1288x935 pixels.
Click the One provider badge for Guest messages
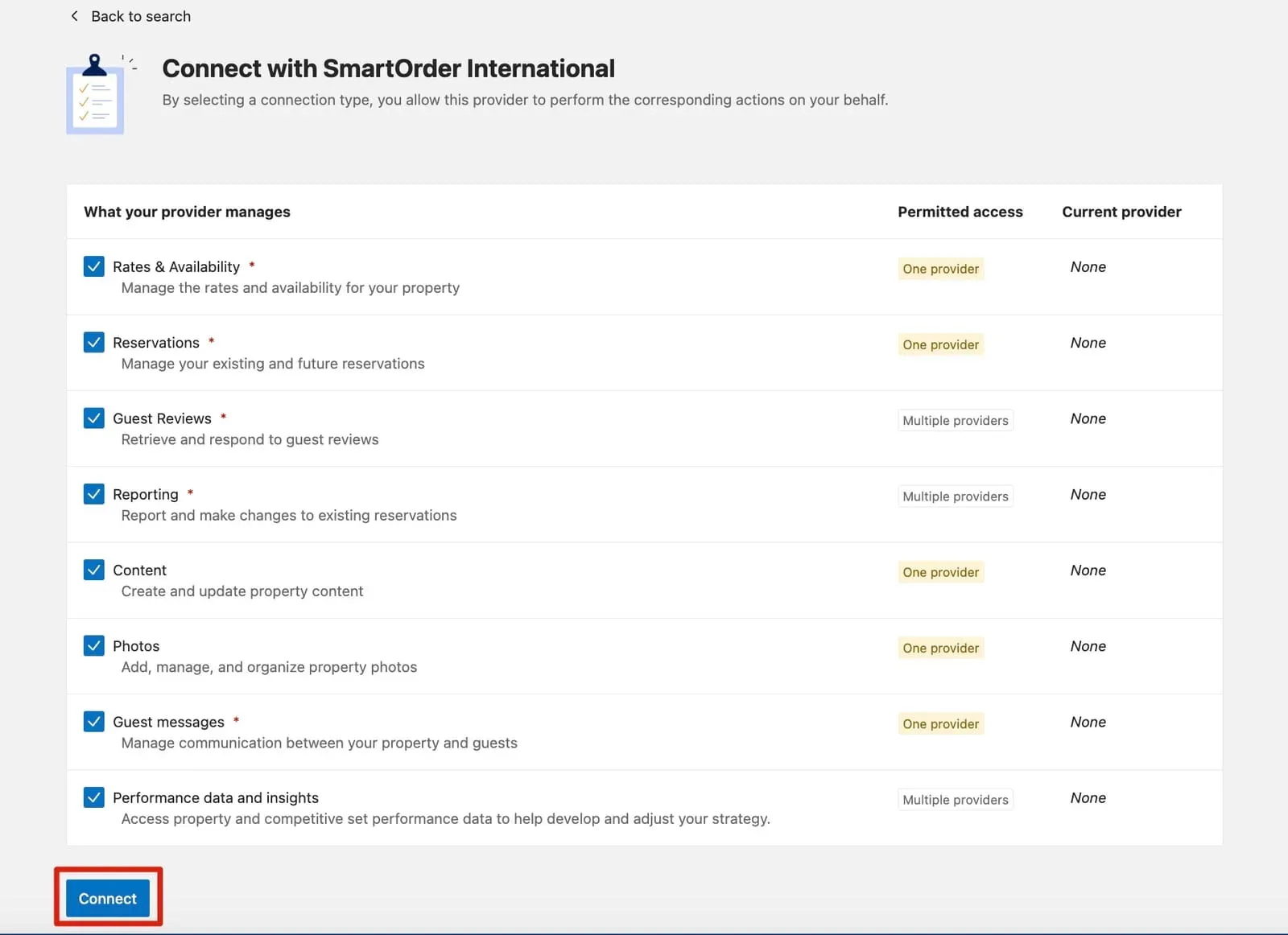939,723
